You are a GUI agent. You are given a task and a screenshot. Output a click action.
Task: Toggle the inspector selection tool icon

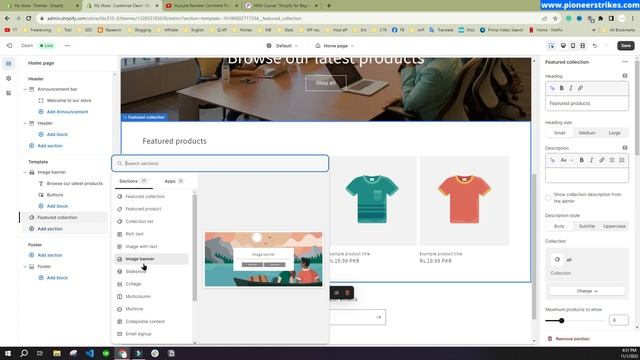pyautogui.click(x=551, y=46)
